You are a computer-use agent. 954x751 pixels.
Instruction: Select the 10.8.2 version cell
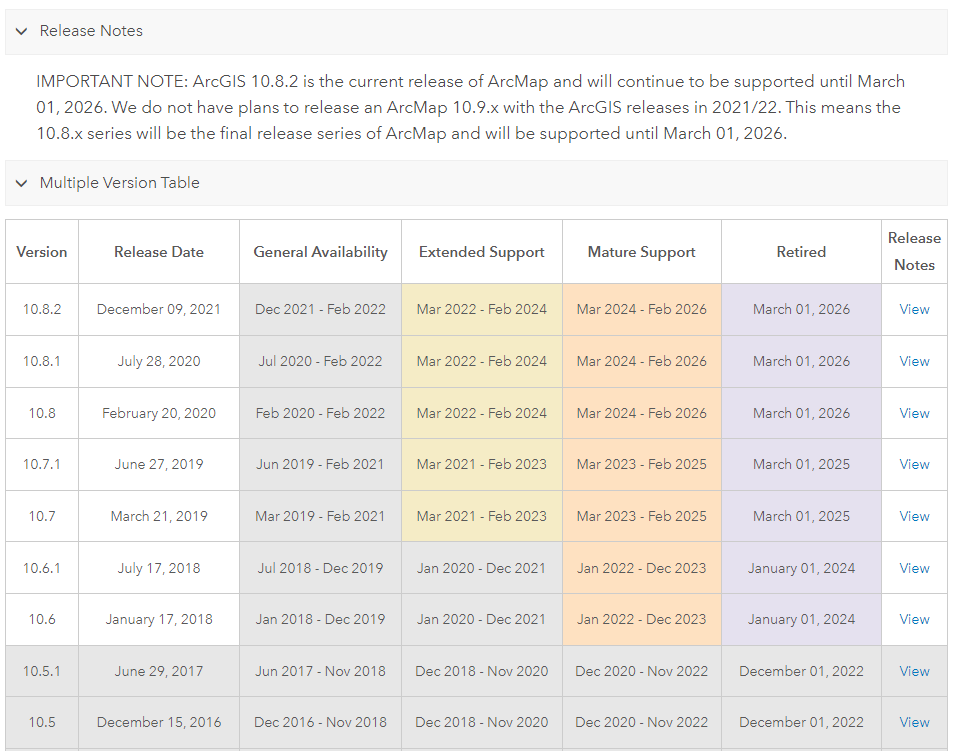[x=41, y=309]
